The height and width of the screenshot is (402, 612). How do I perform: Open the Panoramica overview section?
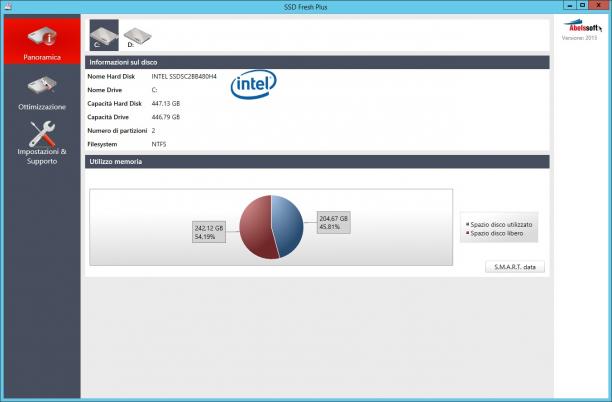(42, 41)
